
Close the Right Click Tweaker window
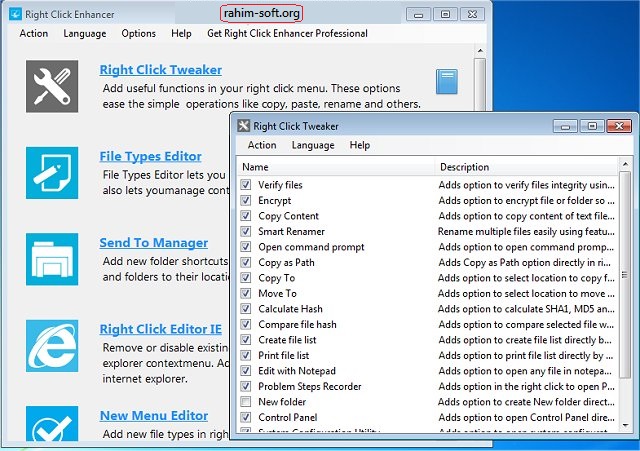pyautogui.click(x=619, y=126)
